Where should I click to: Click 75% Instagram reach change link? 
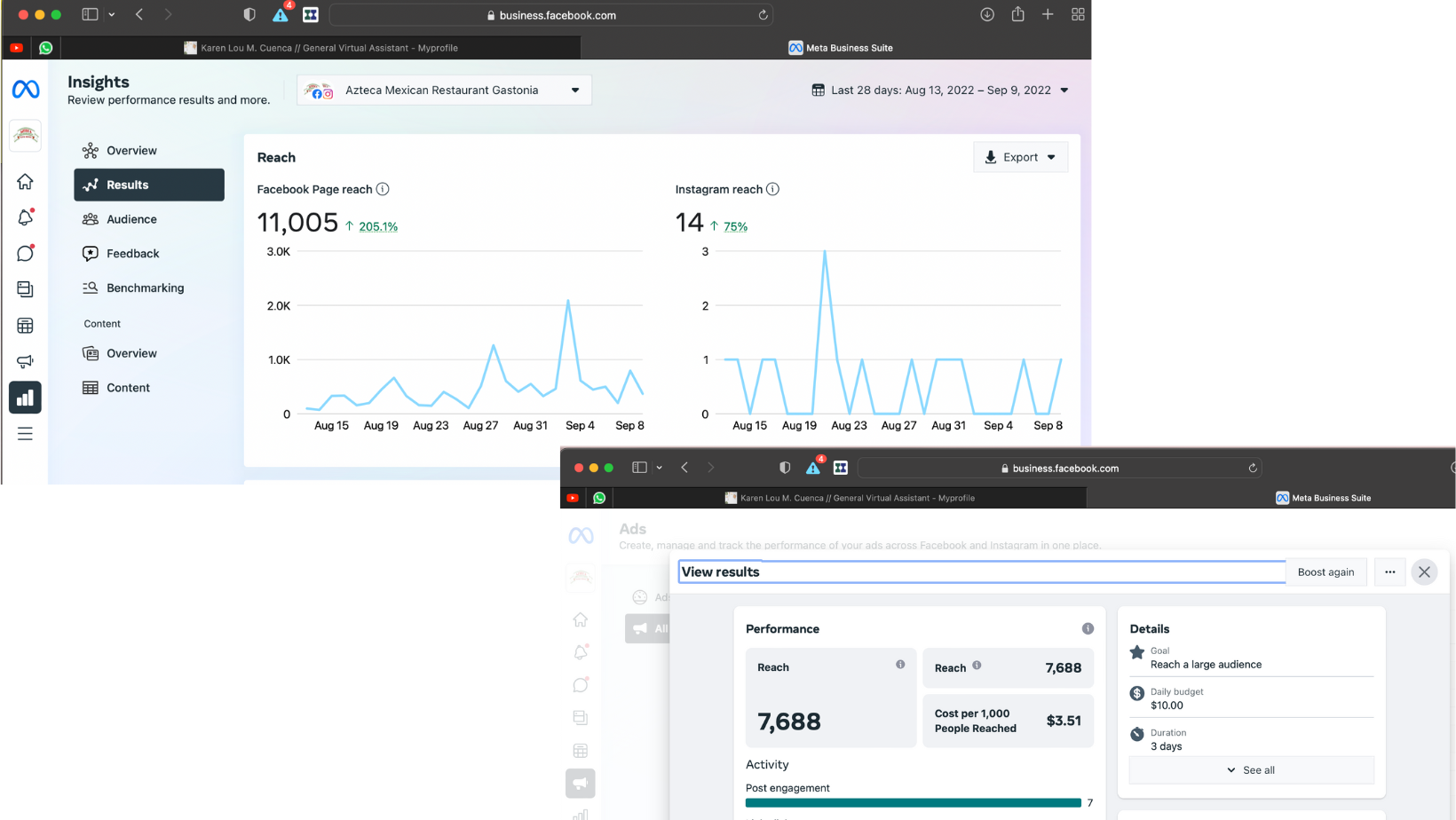tap(735, 227)
